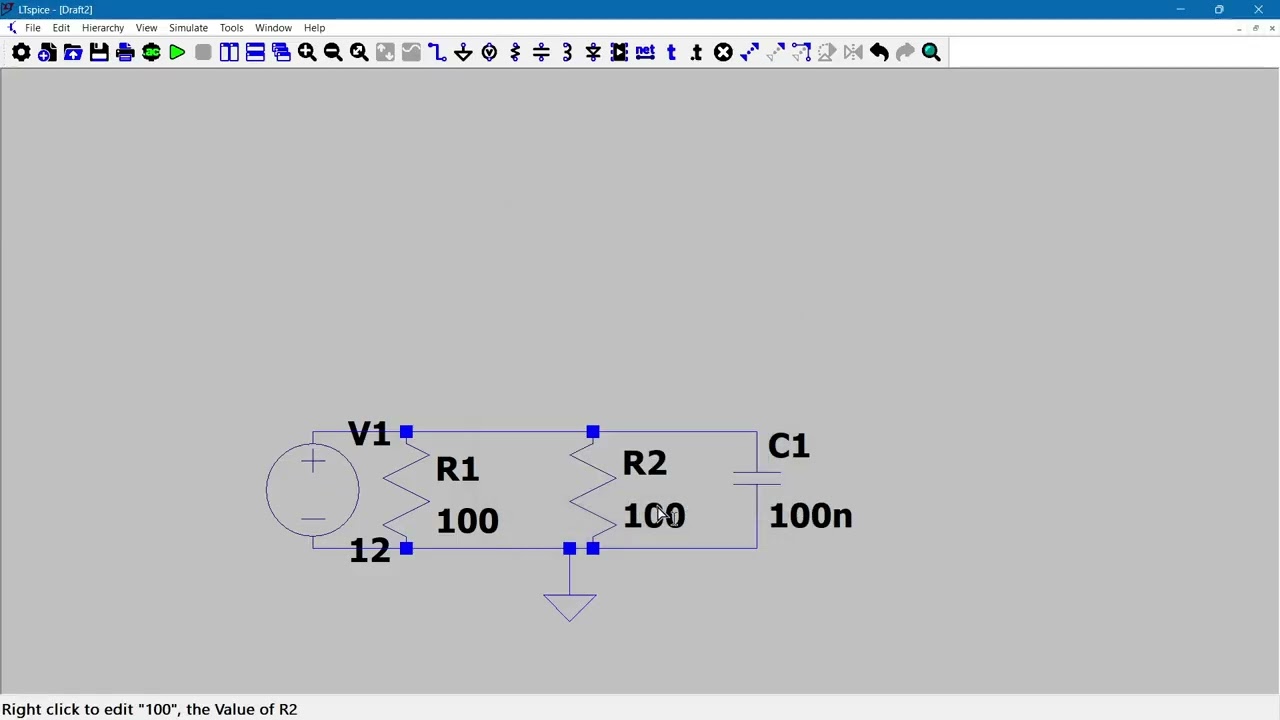The width and height of the screenshot is (1280, 720).
Task: Click the R1 resistor label
Action: 457,469
